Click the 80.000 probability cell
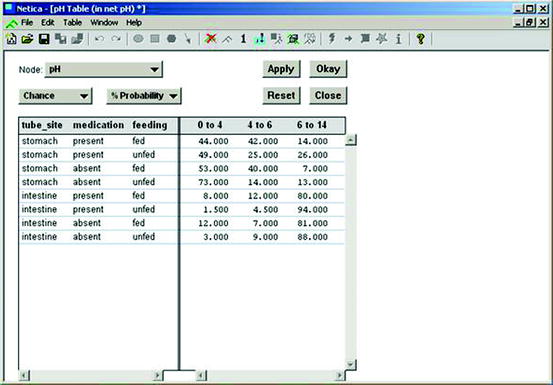553x385 pixels. click(313, 196)
